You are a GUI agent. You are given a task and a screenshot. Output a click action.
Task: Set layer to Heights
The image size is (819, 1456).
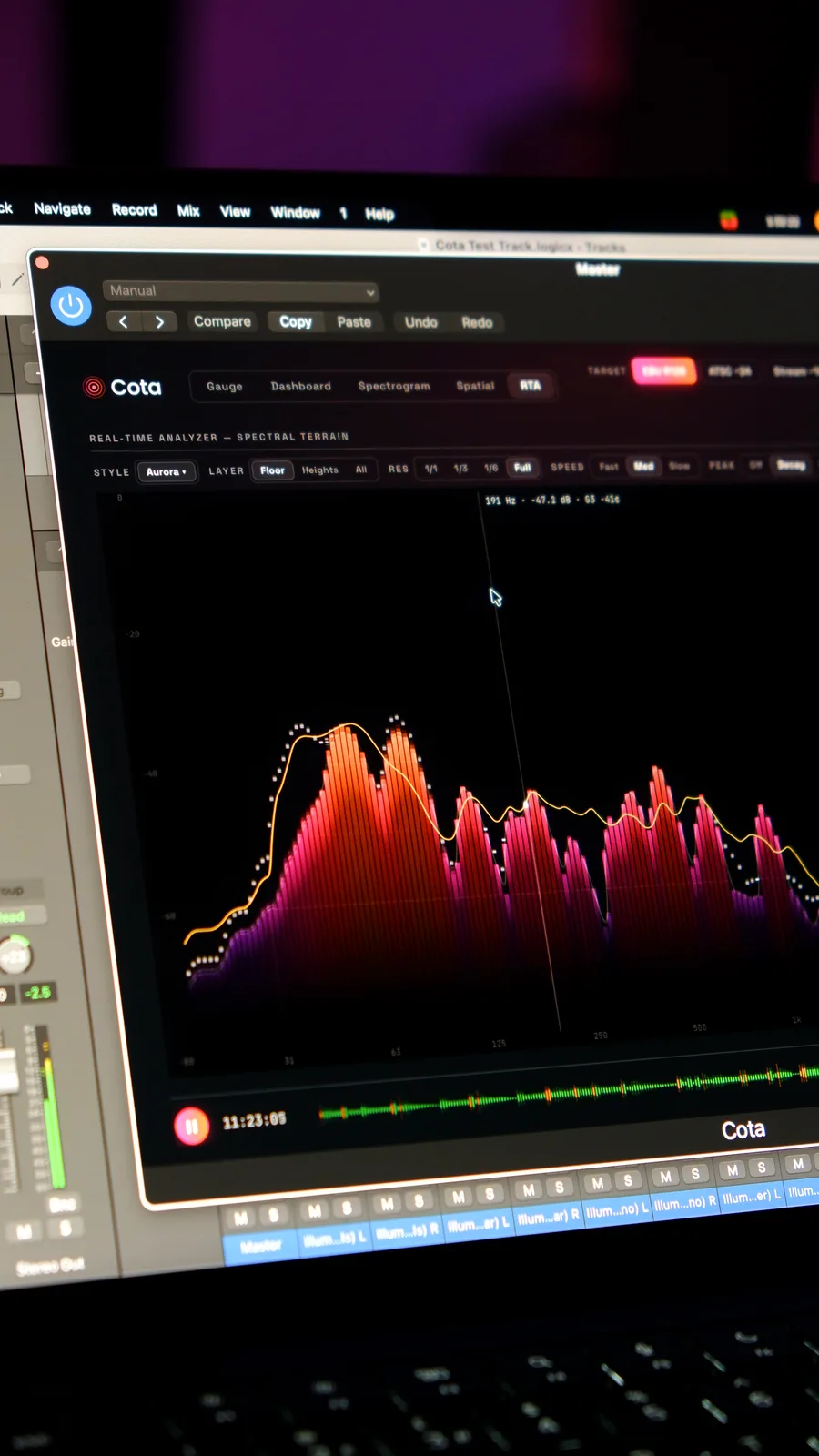320,470
